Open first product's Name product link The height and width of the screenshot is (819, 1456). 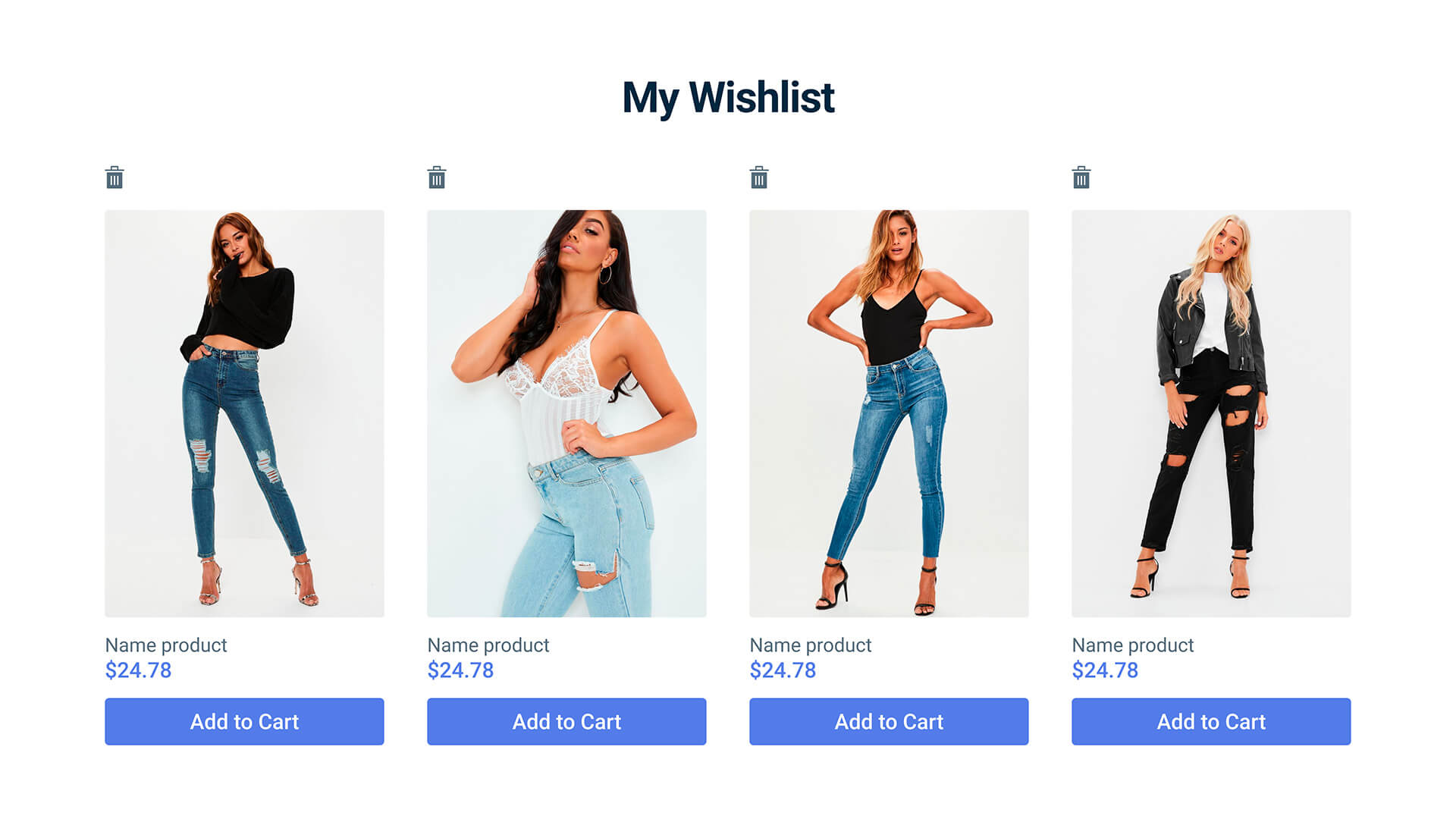(166, 645)
